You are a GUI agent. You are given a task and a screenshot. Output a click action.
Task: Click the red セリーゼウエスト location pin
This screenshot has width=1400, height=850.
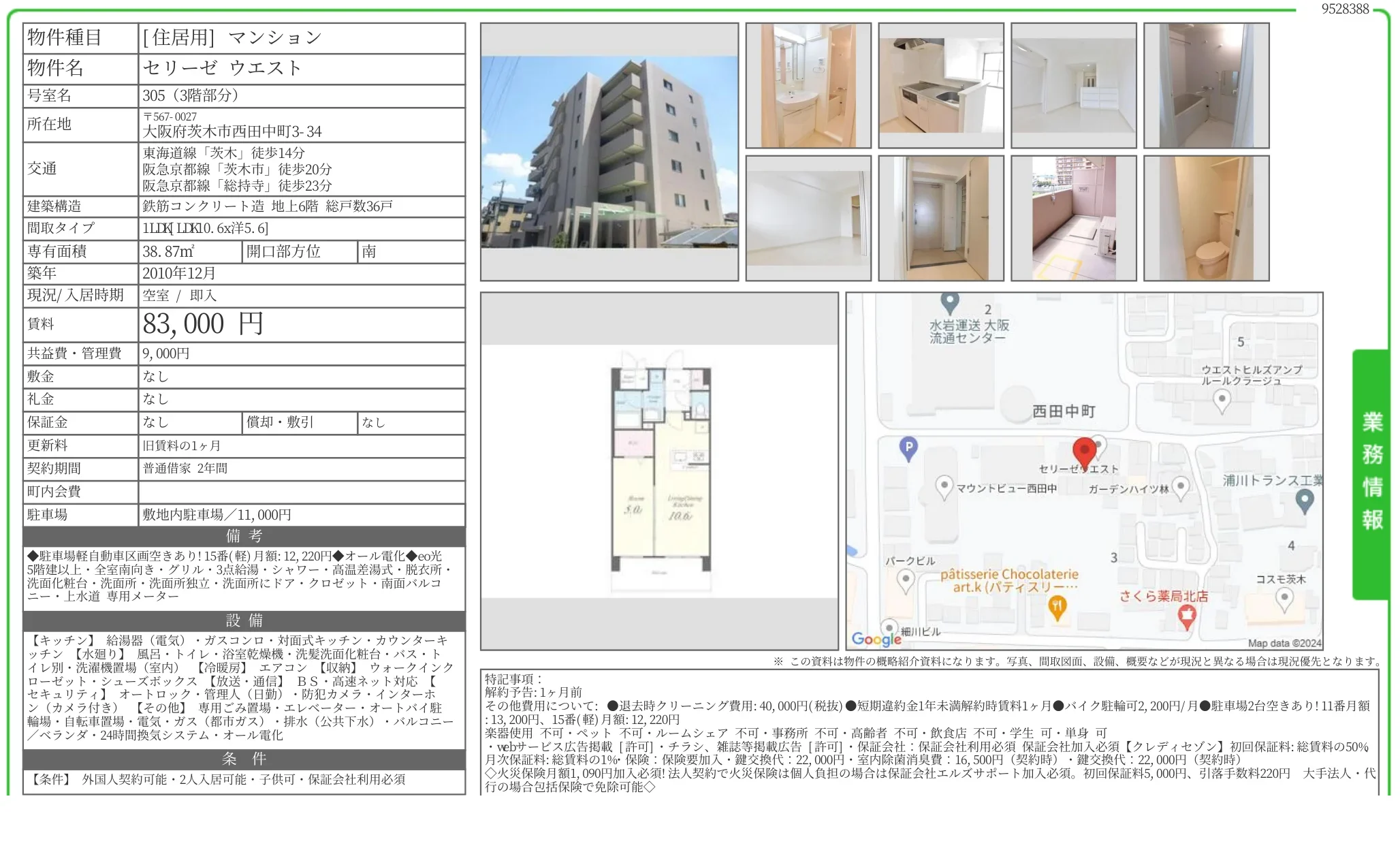(x=1083, y=452)
